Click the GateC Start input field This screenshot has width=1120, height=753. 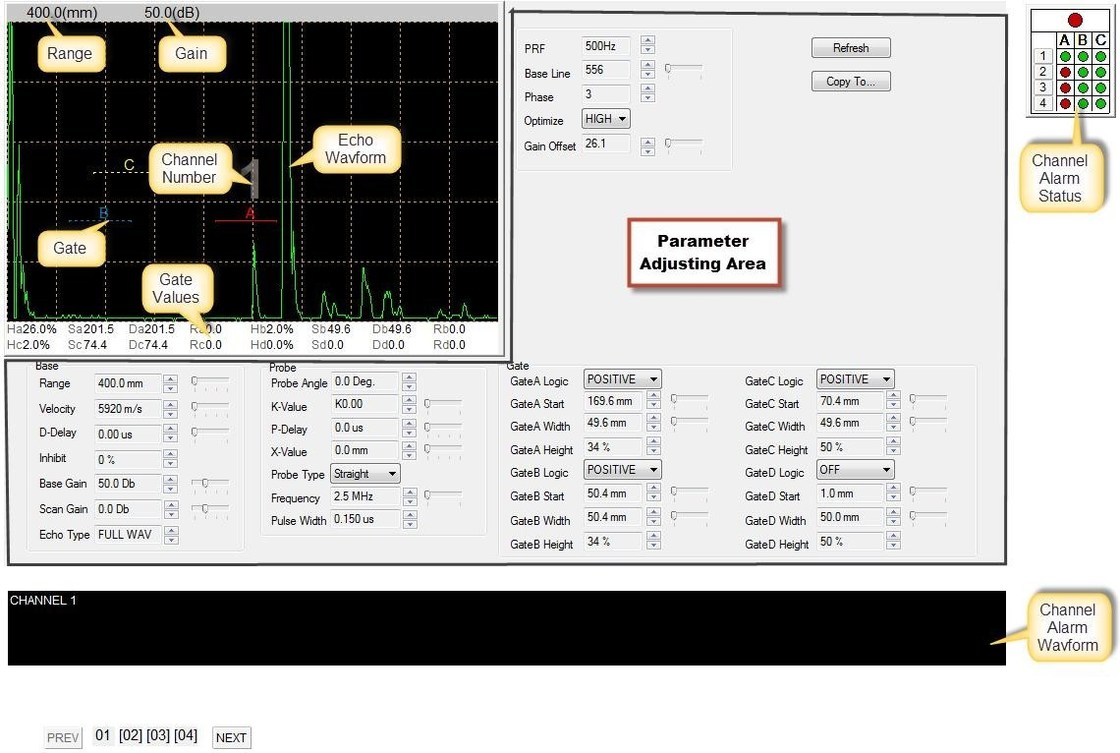pyautogui.click(x=849, y=402)
